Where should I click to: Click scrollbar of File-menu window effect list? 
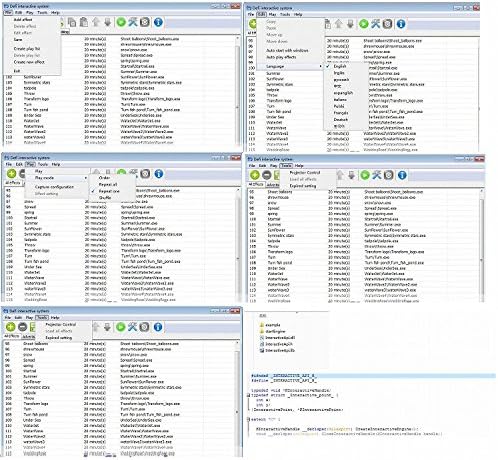click(x=237, y=90)
